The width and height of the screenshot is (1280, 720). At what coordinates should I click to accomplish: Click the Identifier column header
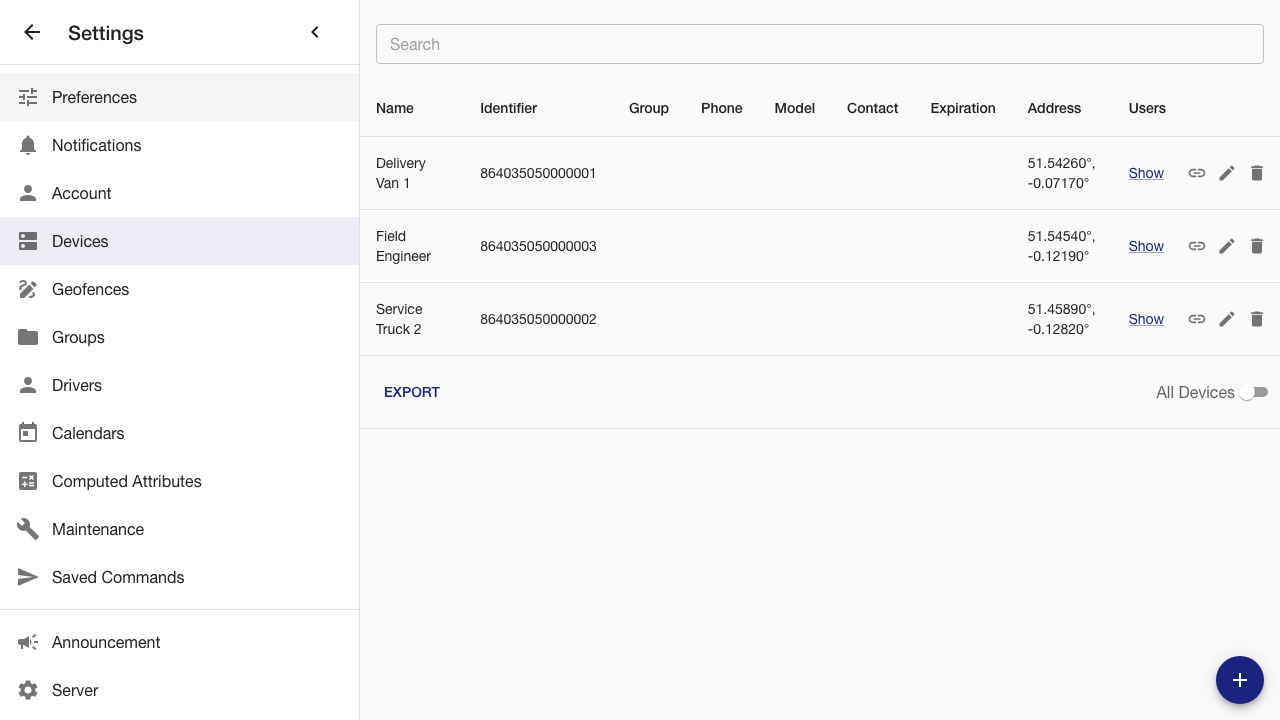click(x=508, y=108)
